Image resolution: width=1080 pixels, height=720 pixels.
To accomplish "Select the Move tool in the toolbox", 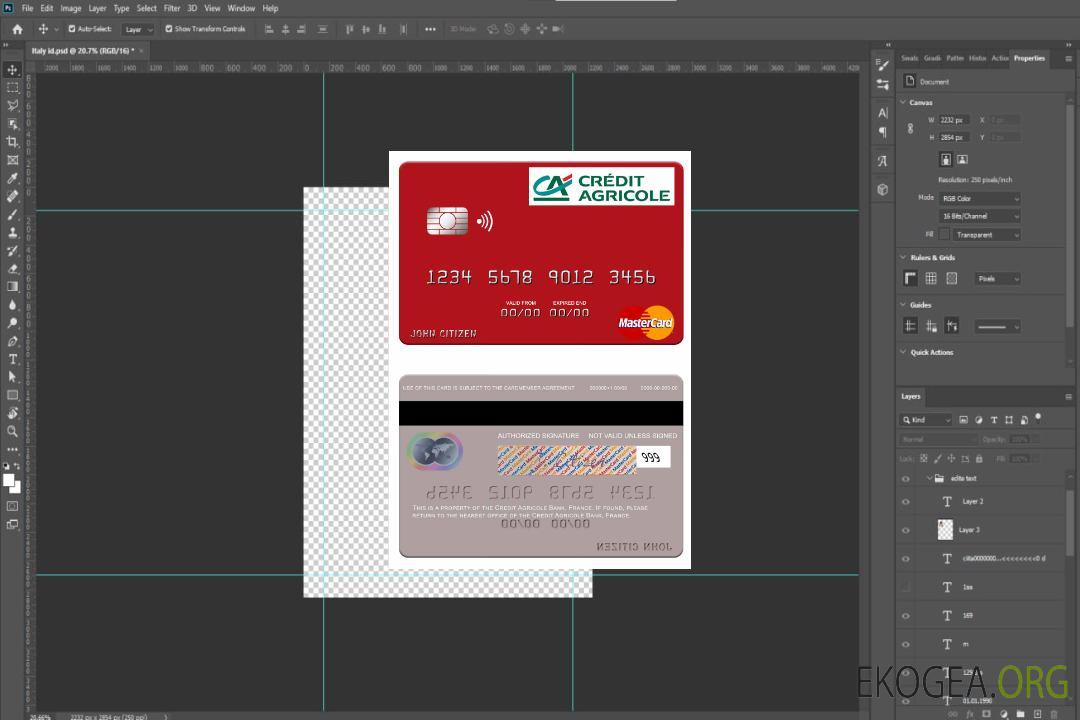I will [12, 70].
